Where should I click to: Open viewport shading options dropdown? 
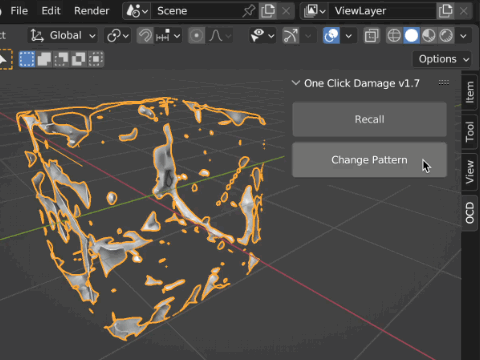coord(463,35)
